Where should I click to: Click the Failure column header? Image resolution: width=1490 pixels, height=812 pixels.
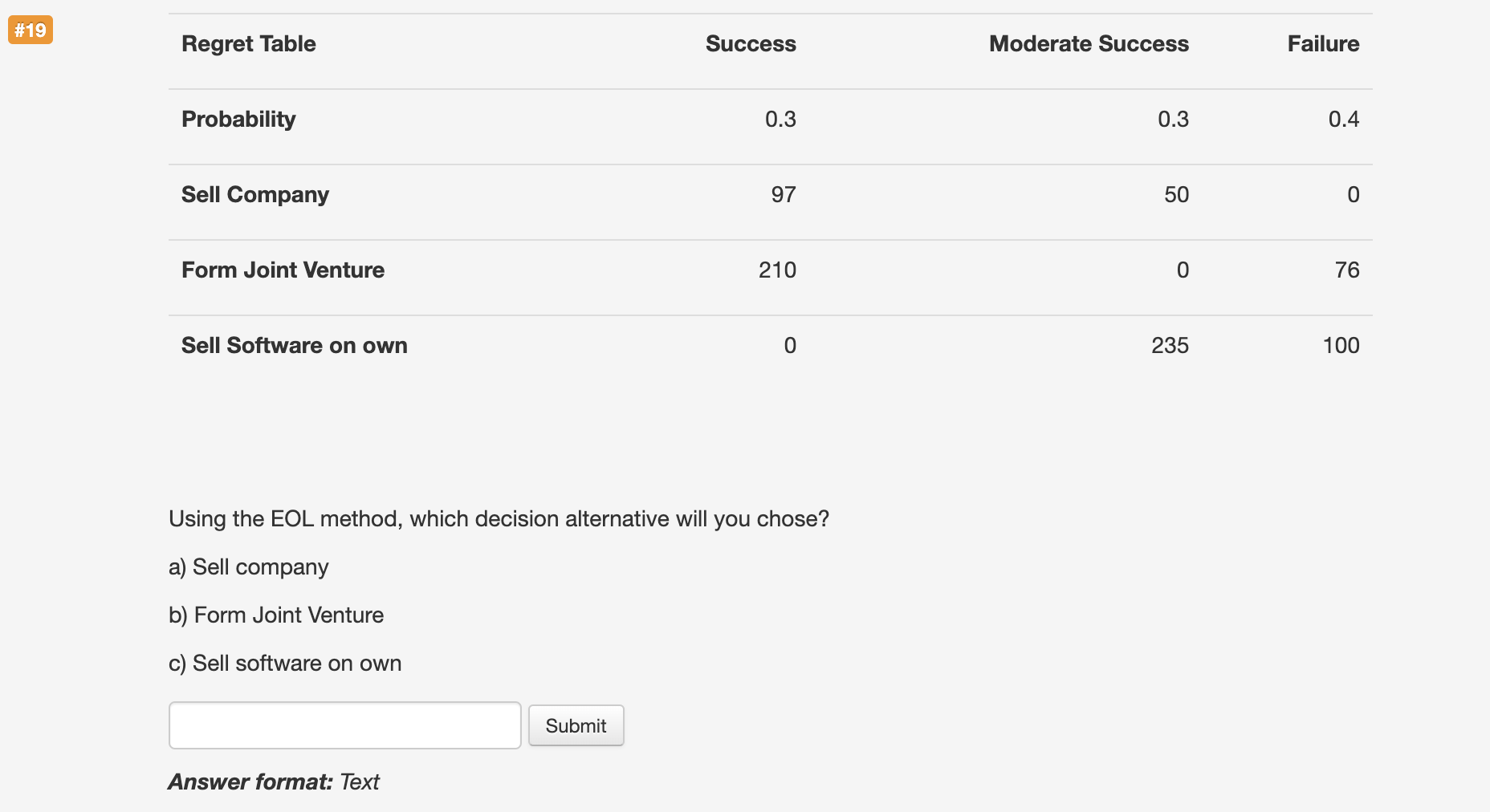[x=1323, y=43]
